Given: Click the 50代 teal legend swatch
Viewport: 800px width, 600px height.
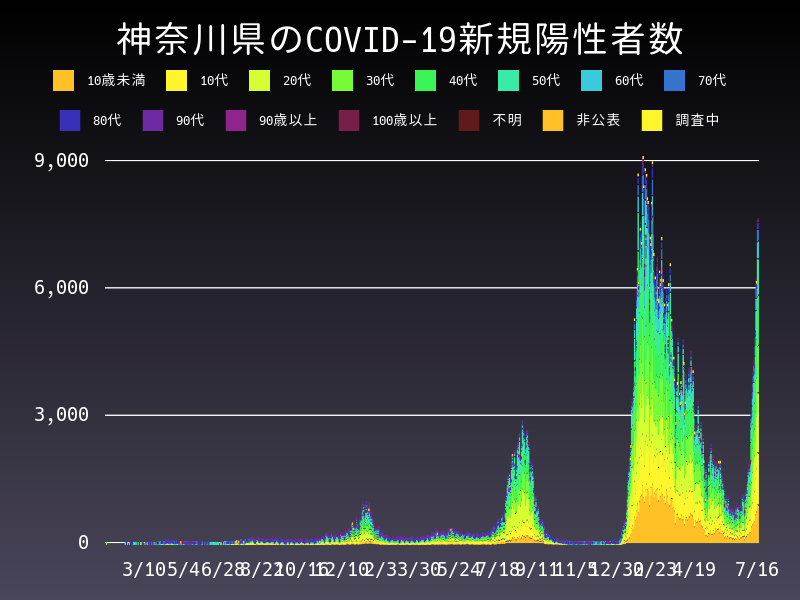Looking at the screenshot, I should coord(508,80).
